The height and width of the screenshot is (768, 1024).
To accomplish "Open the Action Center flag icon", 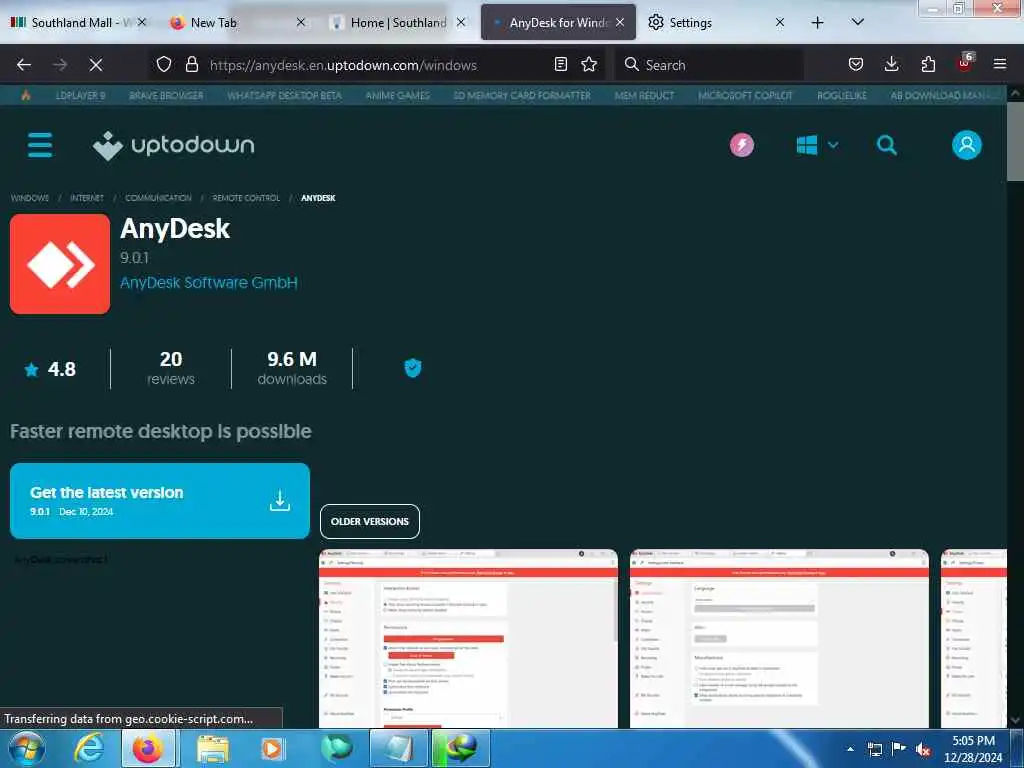I will 899,749.
